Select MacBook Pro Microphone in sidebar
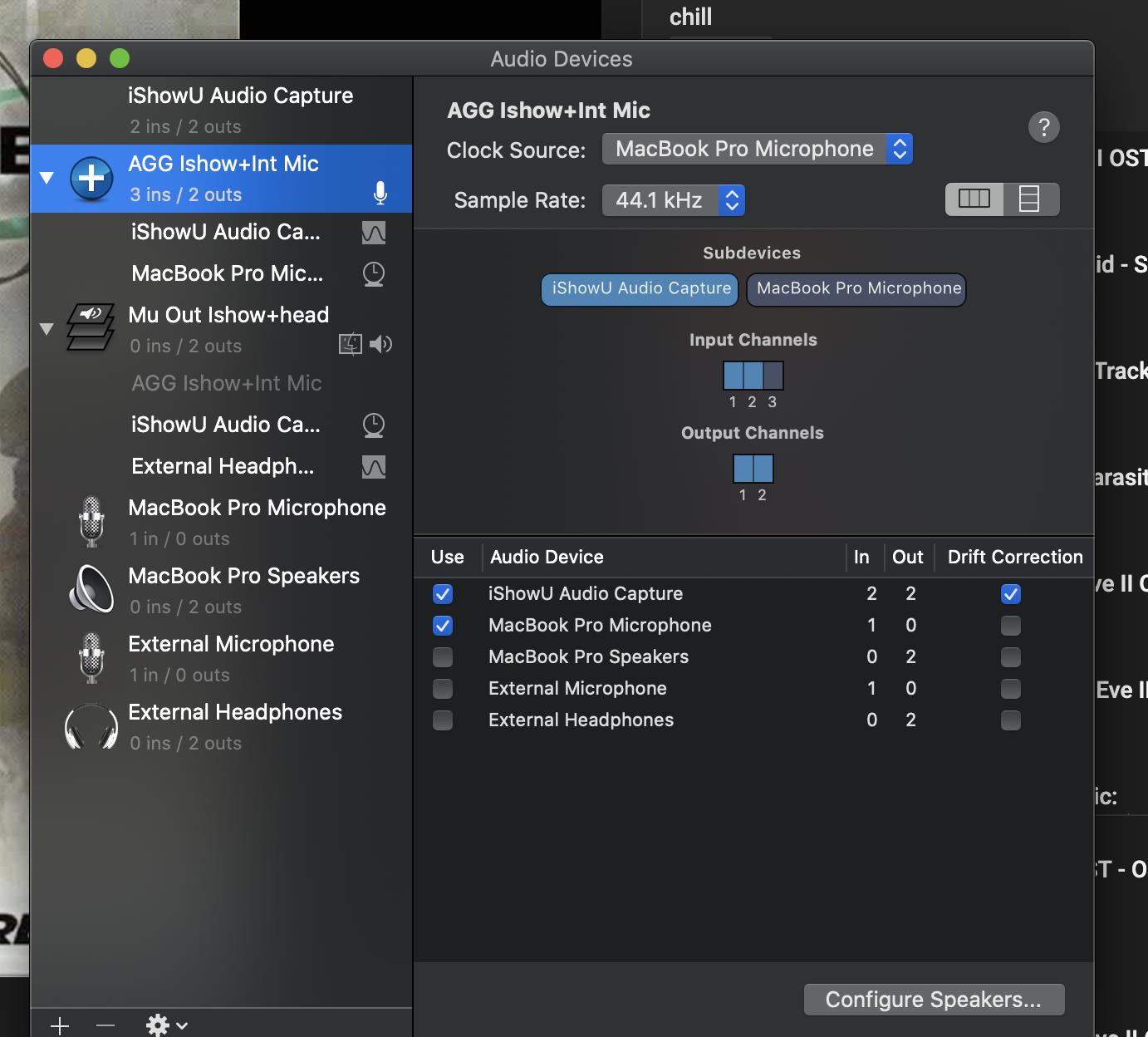The height and width of the screenshot is (1037, 1148). (x=221, y=523)
